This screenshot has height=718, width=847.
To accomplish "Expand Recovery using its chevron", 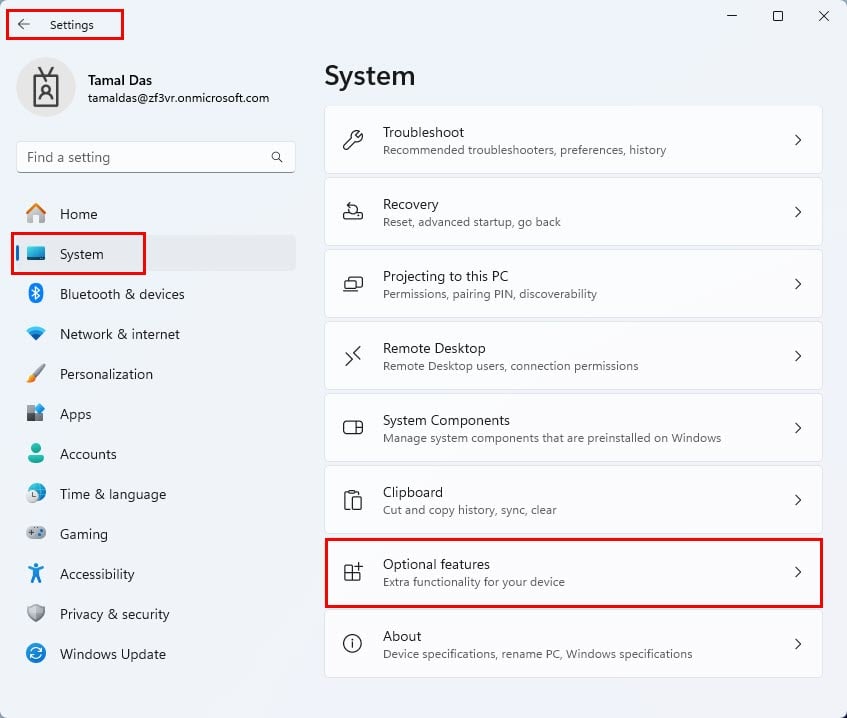I will [x=797, y=212].
